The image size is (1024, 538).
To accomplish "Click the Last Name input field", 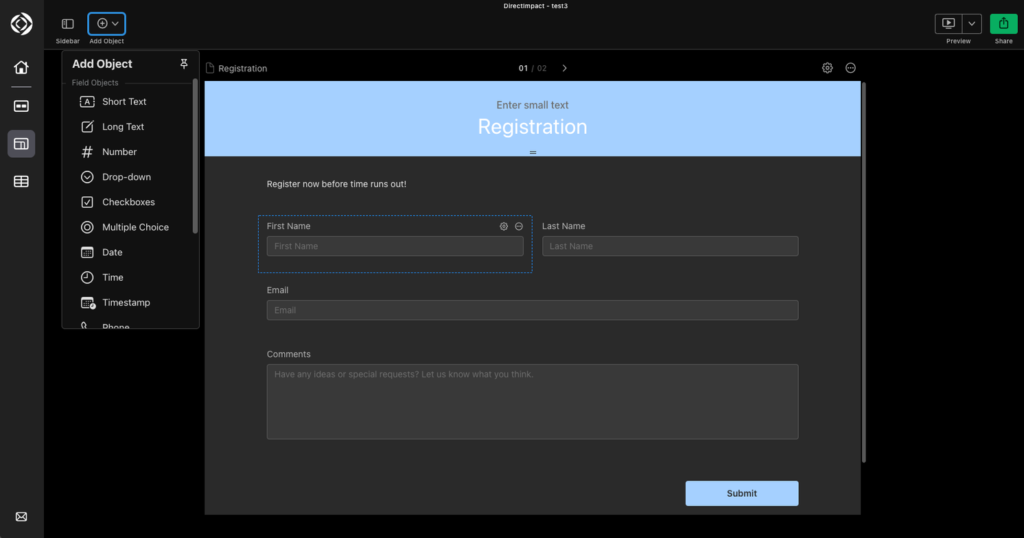I will point(670,246).
